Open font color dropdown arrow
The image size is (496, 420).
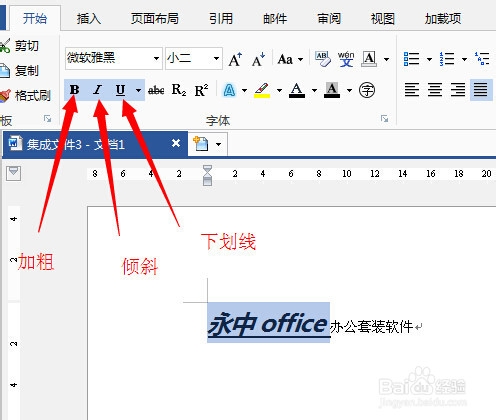coord(314,90)
